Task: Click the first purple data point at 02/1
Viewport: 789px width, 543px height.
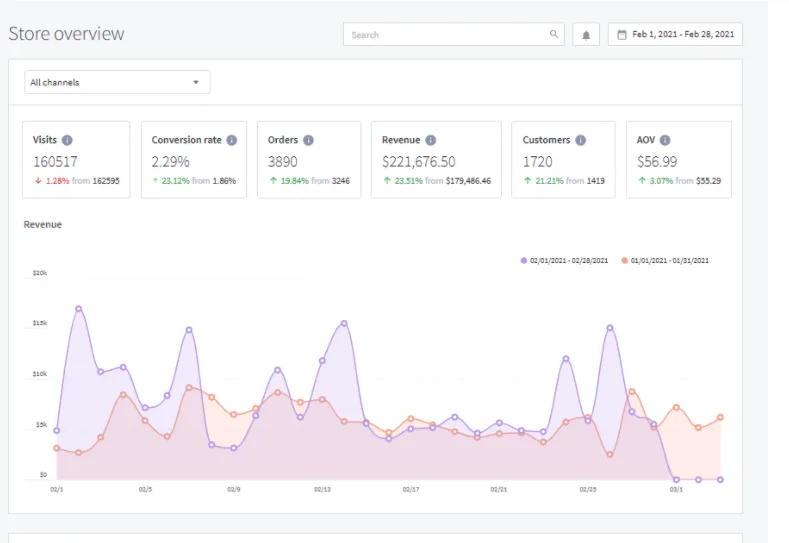Action: pyautogui.click(x=56, y=431)
